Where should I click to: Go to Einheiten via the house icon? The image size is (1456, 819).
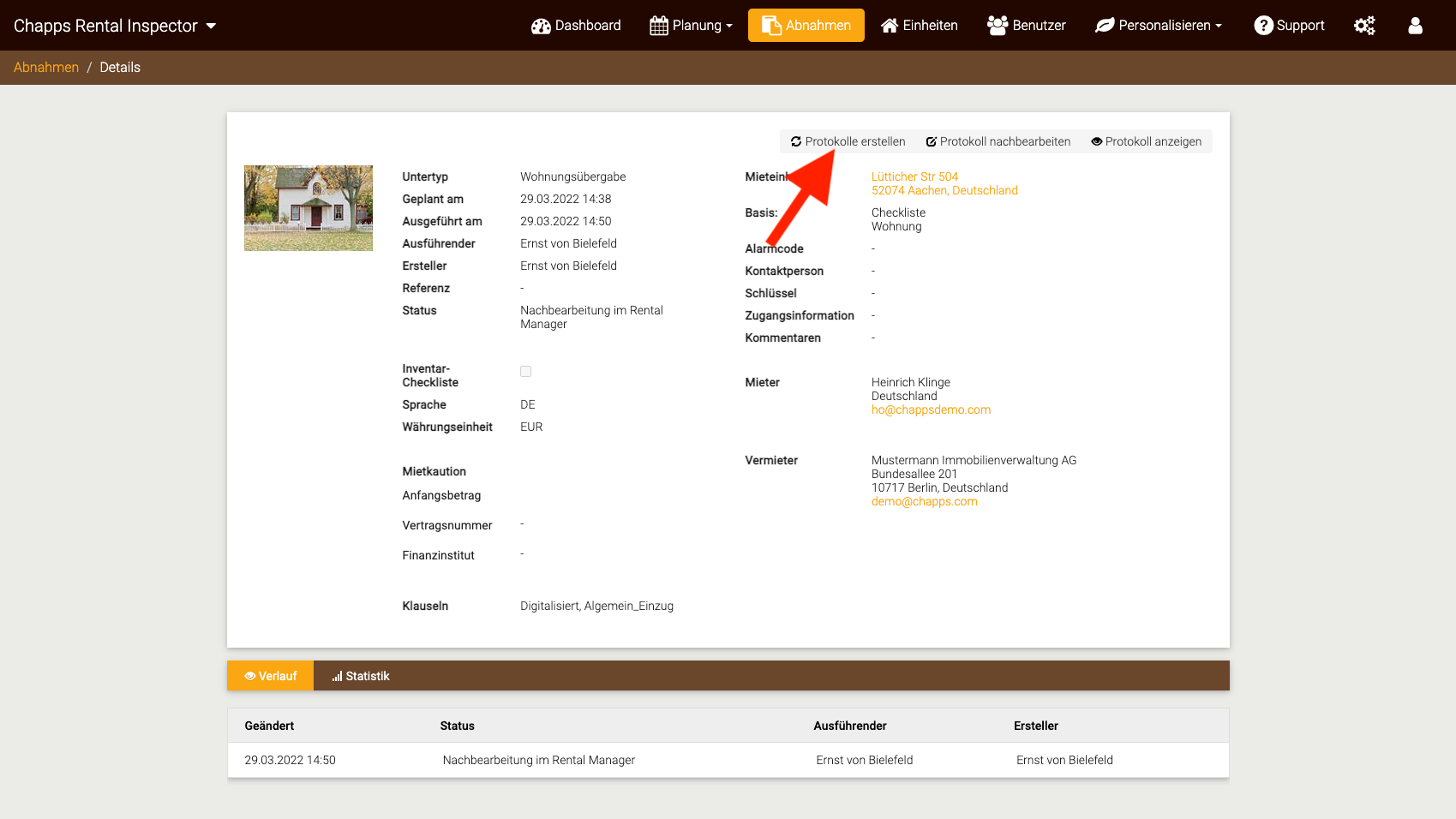click(x=919, y=26)
